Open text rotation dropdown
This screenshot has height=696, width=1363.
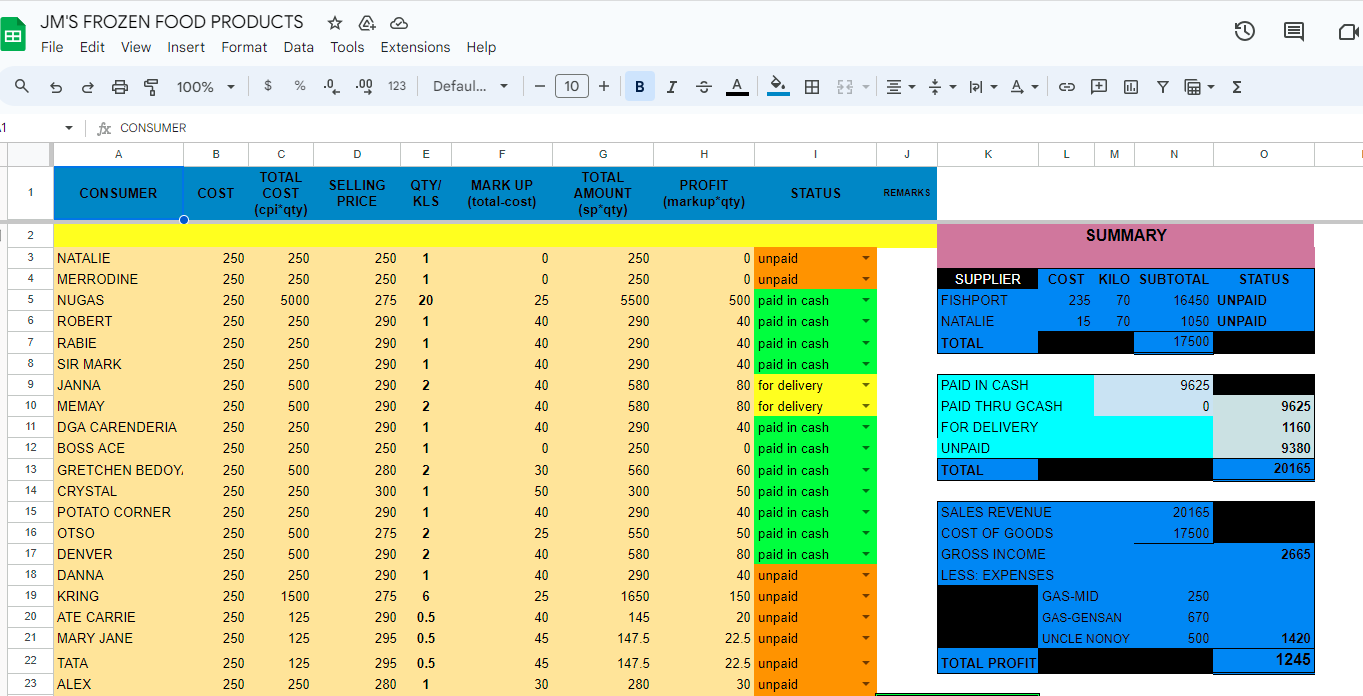coord(1024,87)
